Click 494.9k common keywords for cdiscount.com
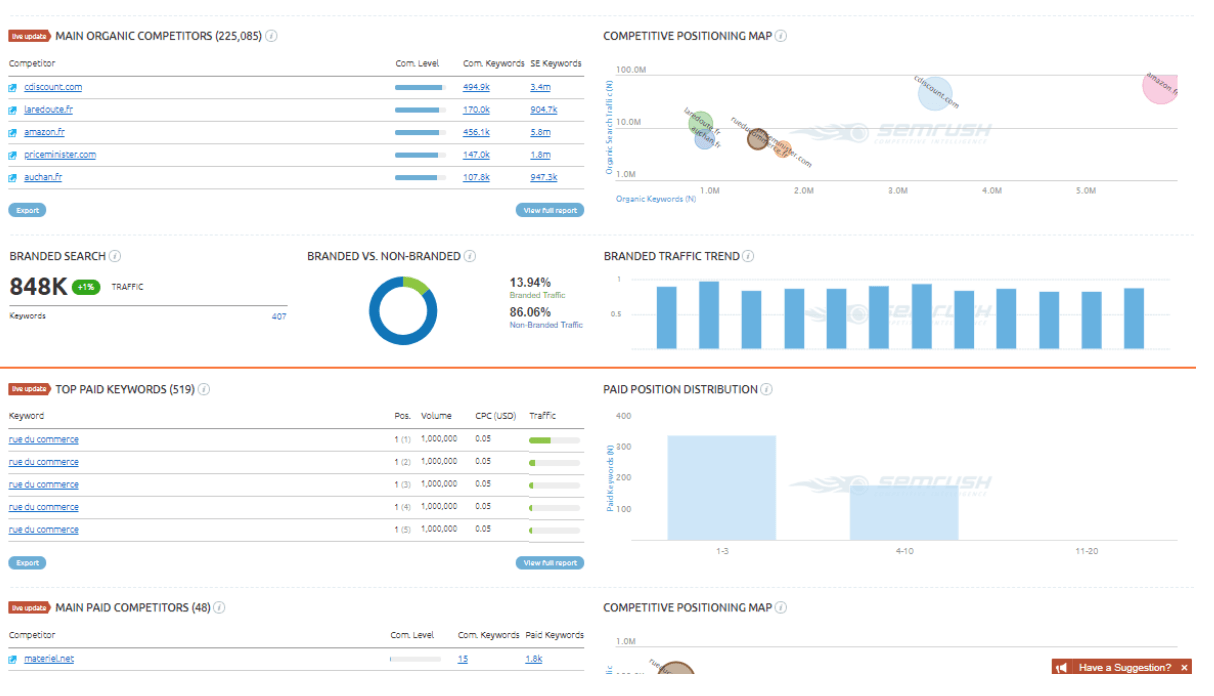Image resolution: width=1214 pixels, height=696 pixels. click(x=476, y=87)
